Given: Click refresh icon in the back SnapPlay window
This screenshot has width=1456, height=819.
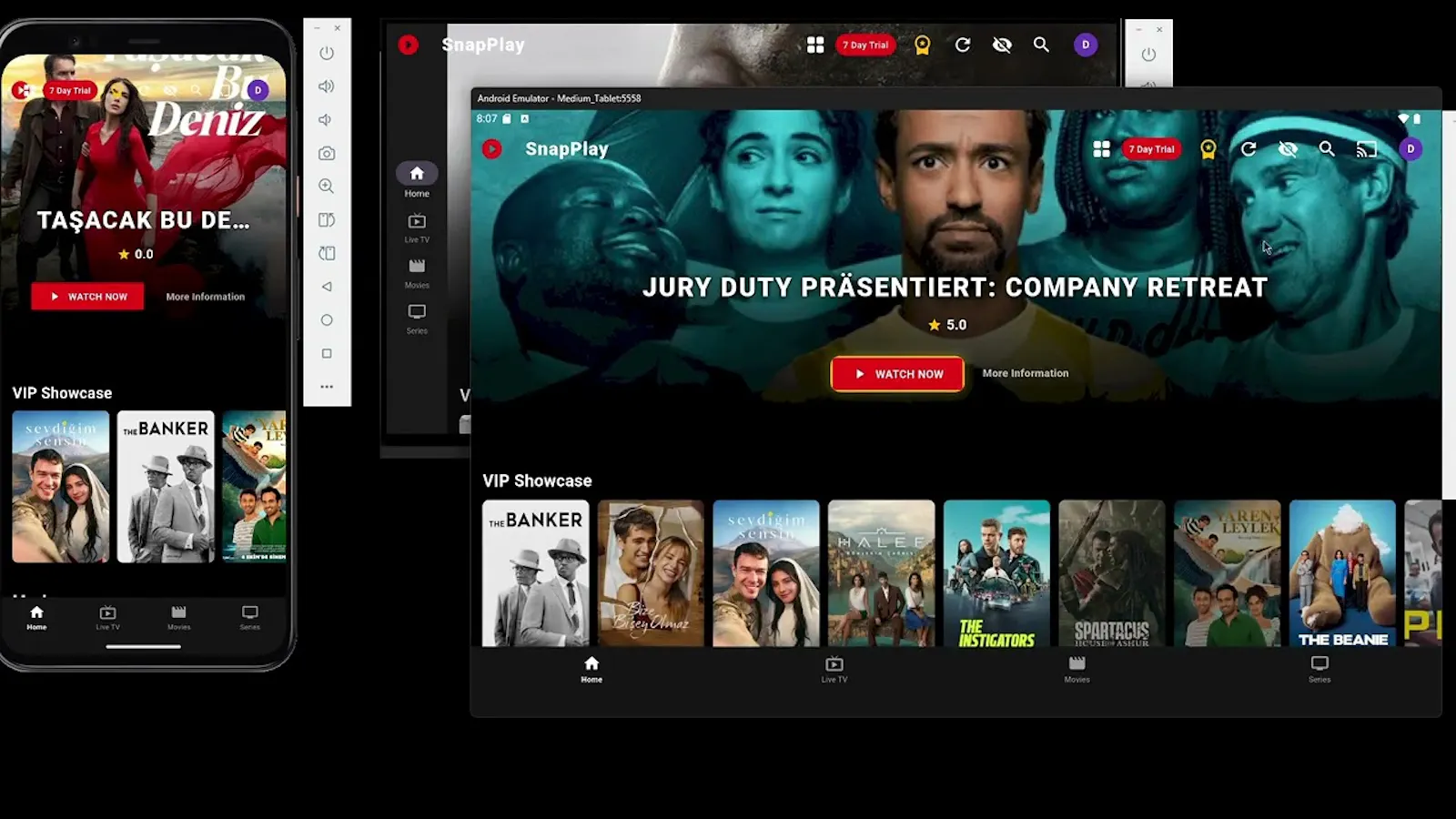Looking at the screenshot, I should (x=963, y=45).
